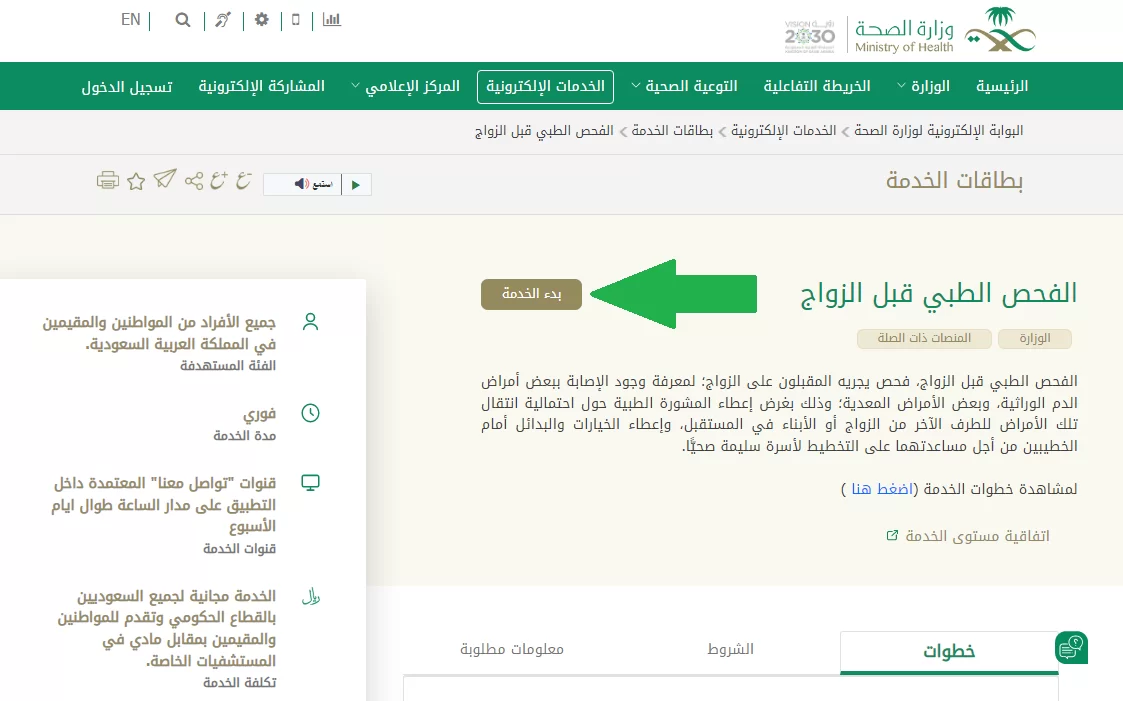Click the mobile phone icon

[x=296, y=19]
